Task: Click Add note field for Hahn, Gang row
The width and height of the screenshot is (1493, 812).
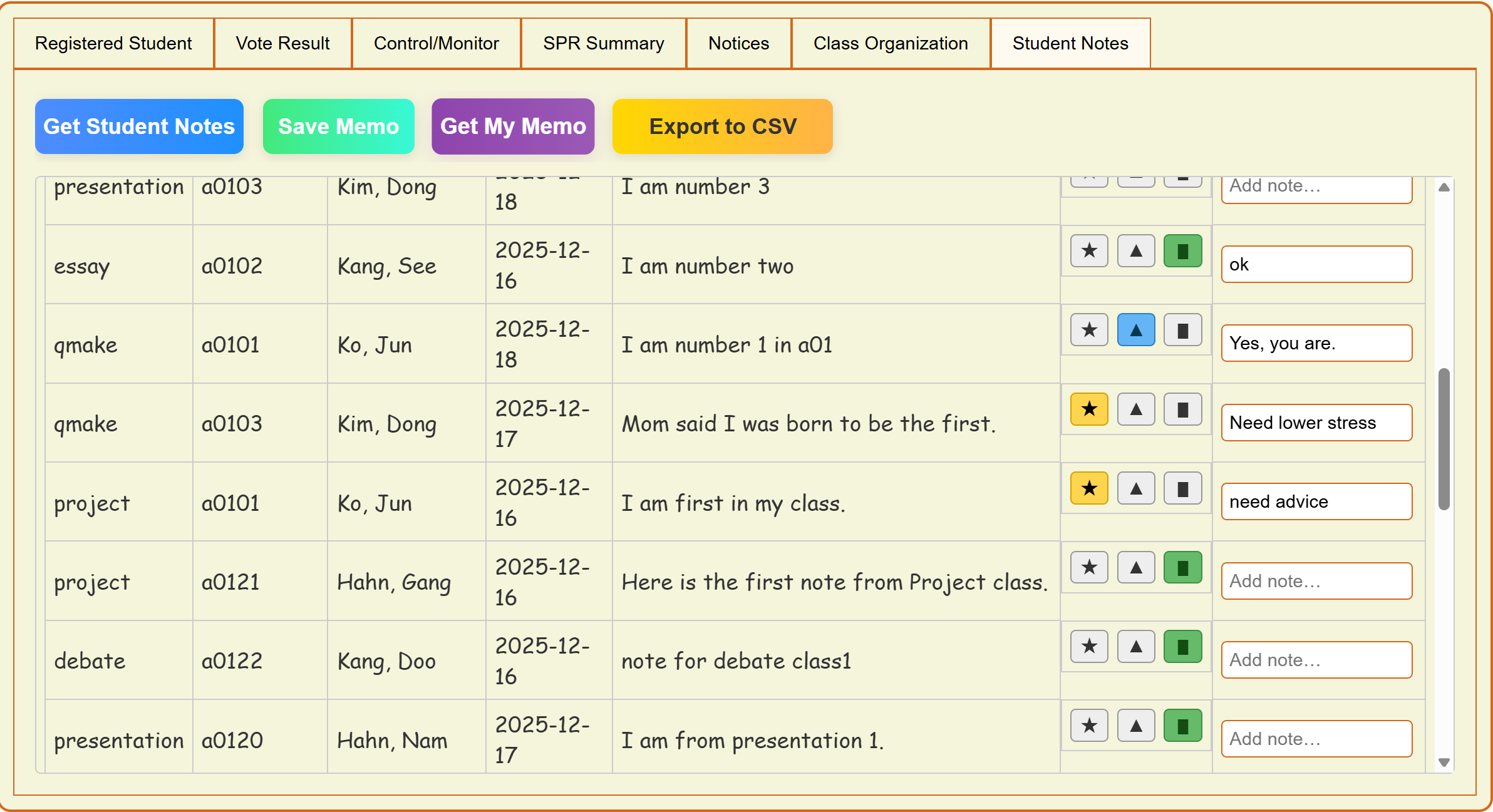Action: 1316,581
